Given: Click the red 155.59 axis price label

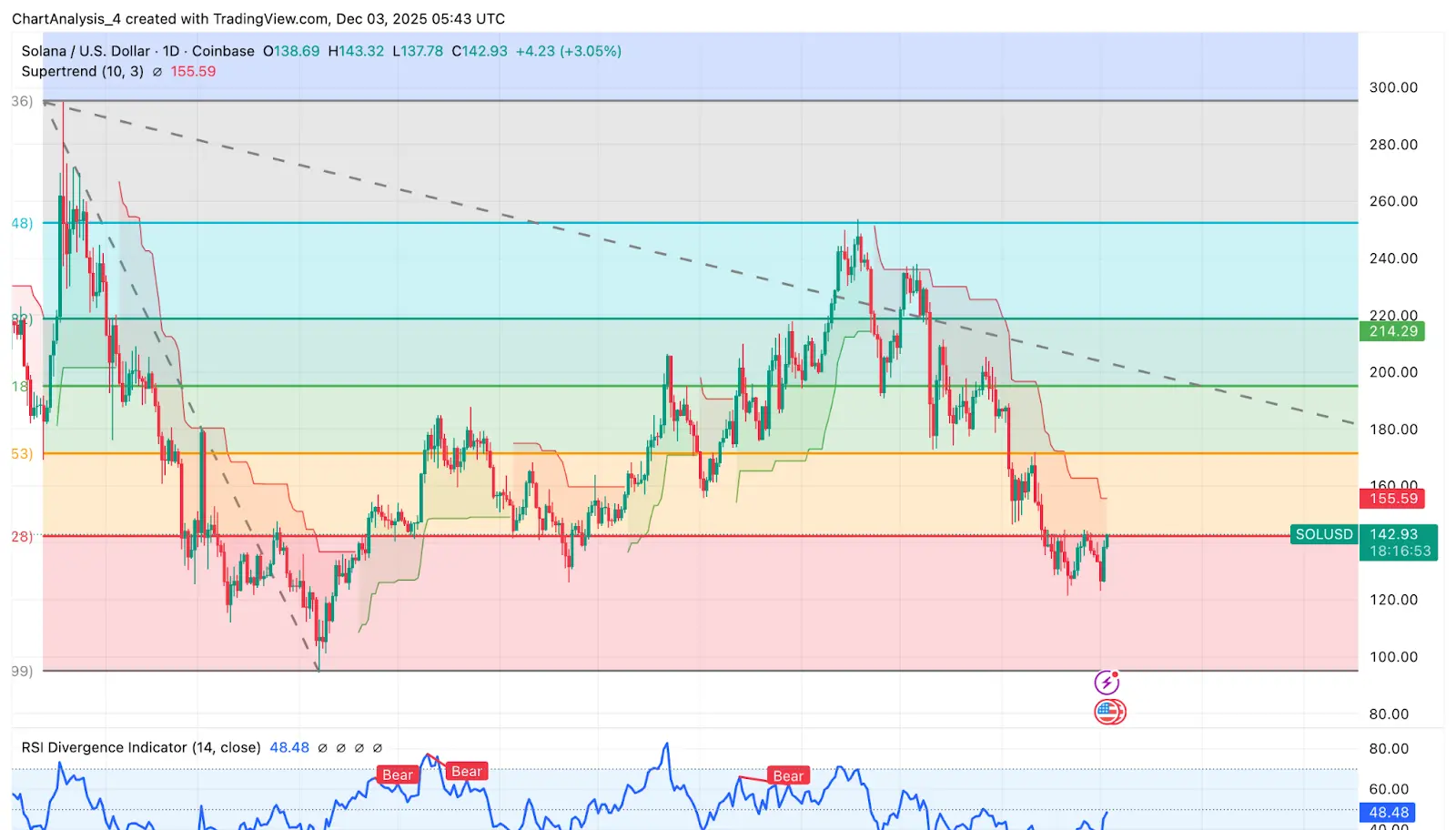Looking at the screenshot, I should point(1393,499).
